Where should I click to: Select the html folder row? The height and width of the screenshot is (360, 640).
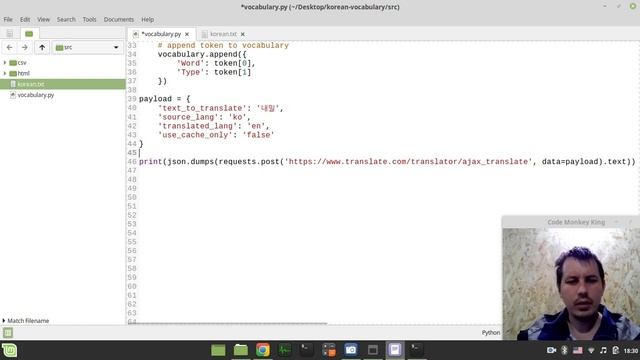click(x=62, y=73)
